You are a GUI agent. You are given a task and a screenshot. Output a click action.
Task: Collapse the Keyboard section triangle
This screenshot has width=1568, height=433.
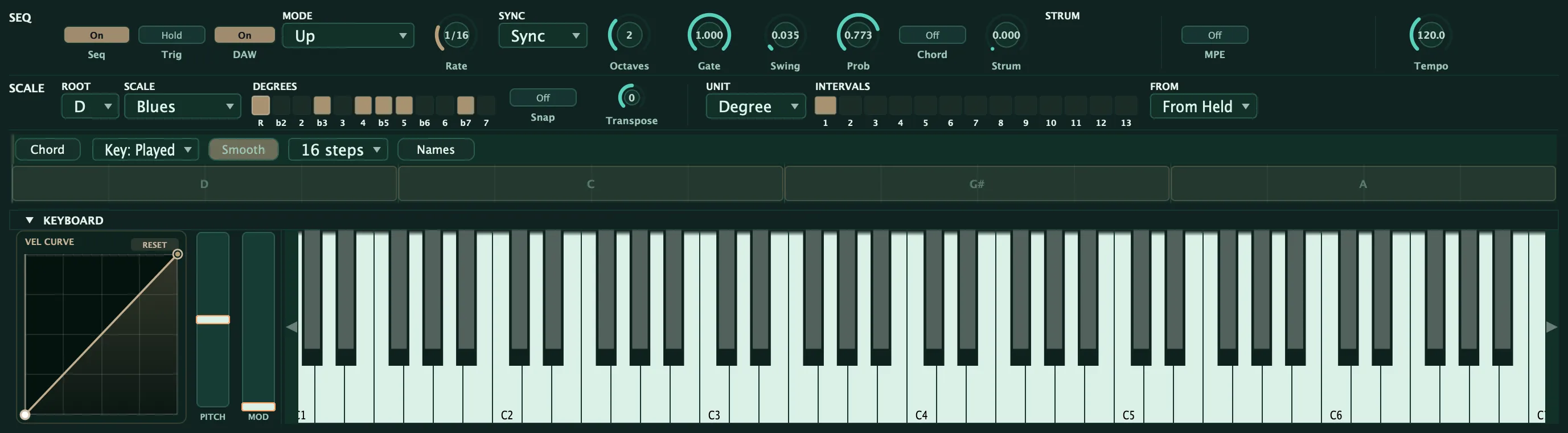[x=29, y=220]
